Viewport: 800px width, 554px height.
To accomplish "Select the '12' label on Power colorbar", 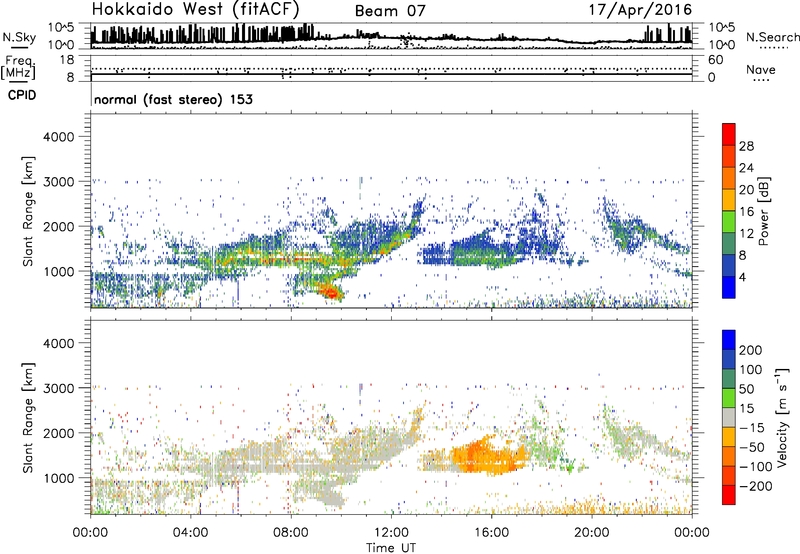I will (x=746, y=234).
